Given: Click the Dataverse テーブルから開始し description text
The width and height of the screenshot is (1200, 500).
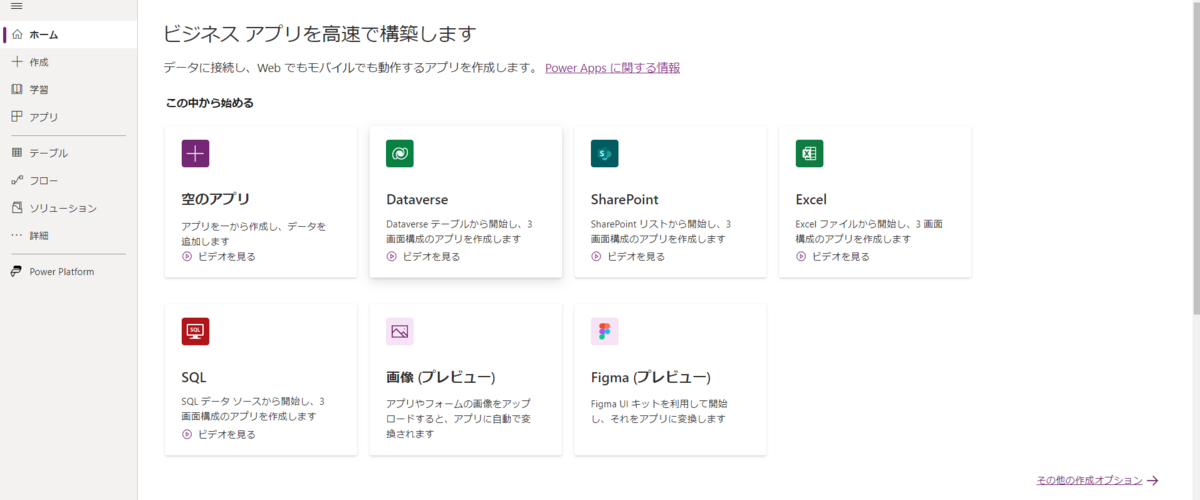Looking at the screenshot, I should (459, 232).
